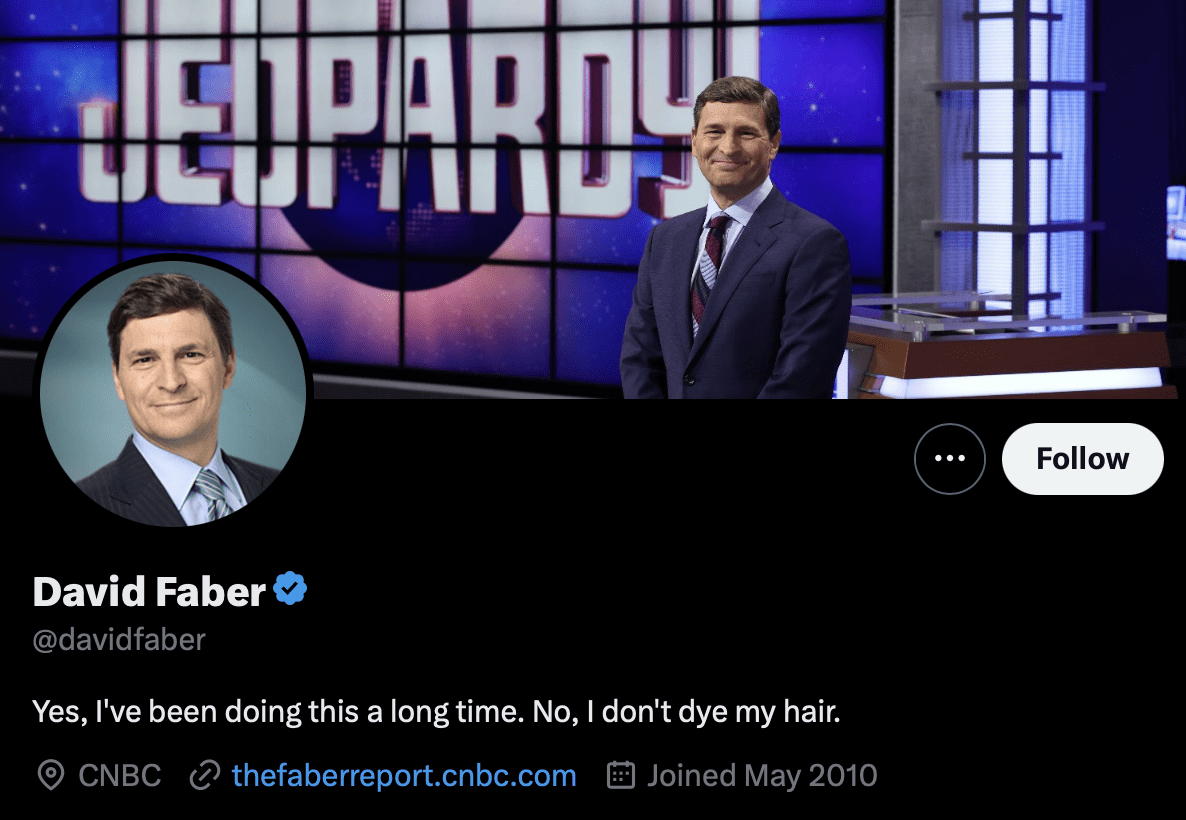Click the David Faber display name
1186x820 pixels.
click(149, 591)
